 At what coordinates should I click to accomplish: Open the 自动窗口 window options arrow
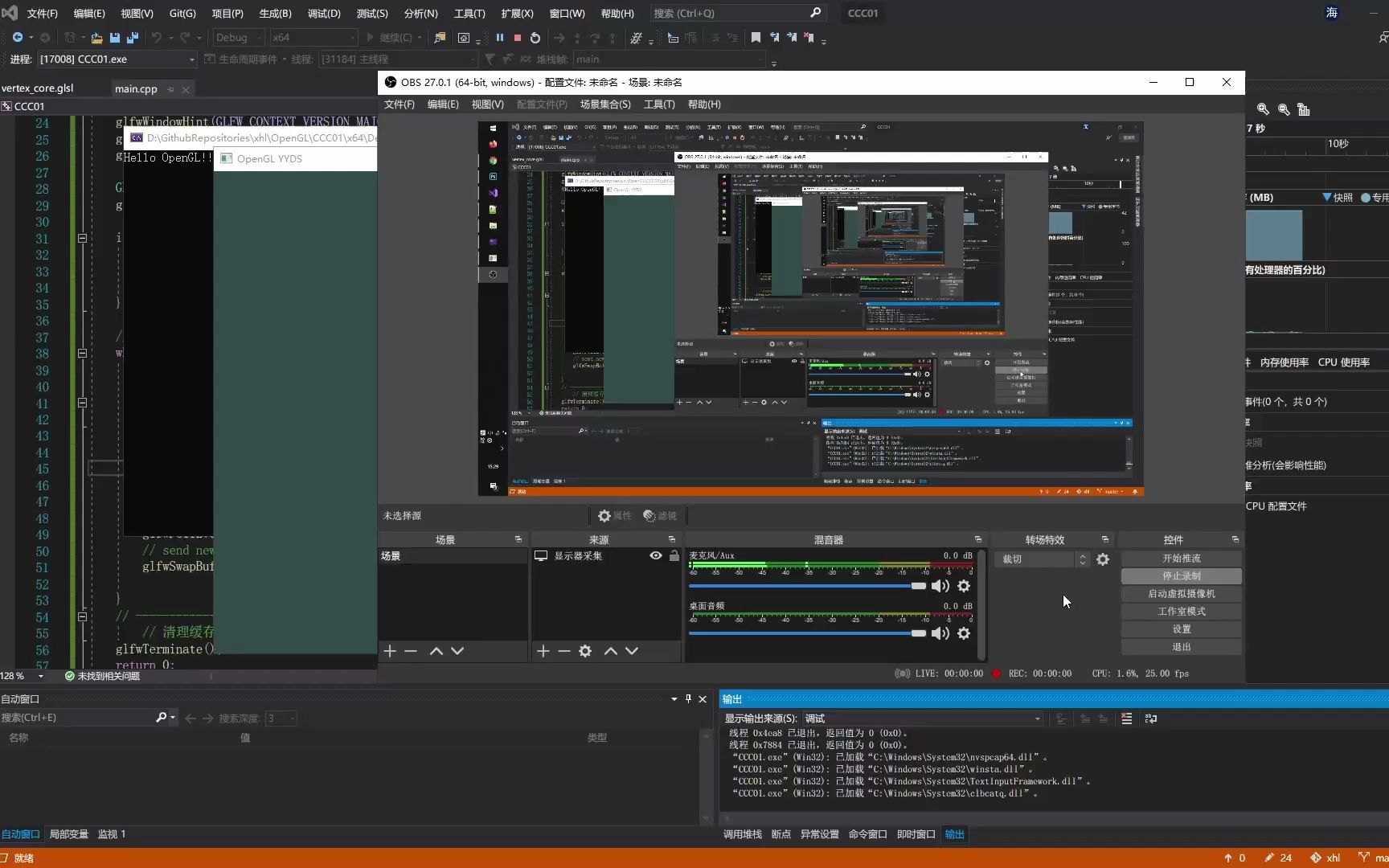pos(674,698)
